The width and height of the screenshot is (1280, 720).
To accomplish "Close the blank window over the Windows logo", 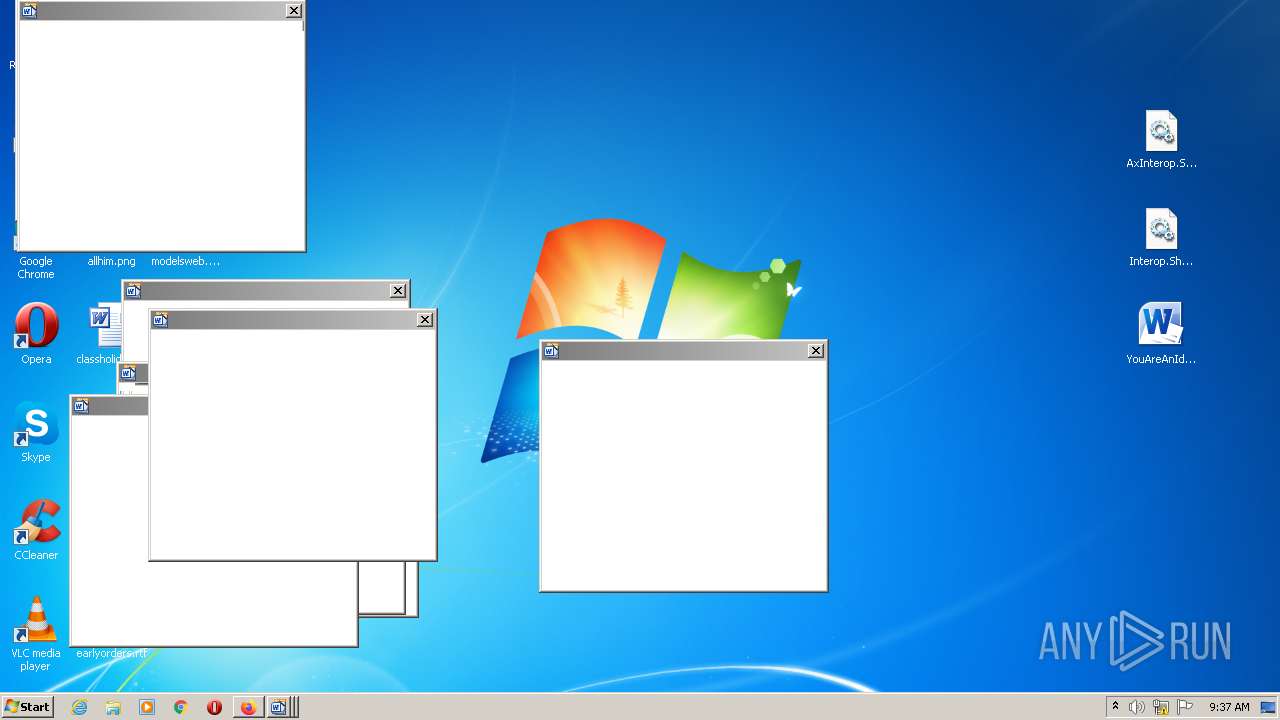I will (x=816, y=350).
